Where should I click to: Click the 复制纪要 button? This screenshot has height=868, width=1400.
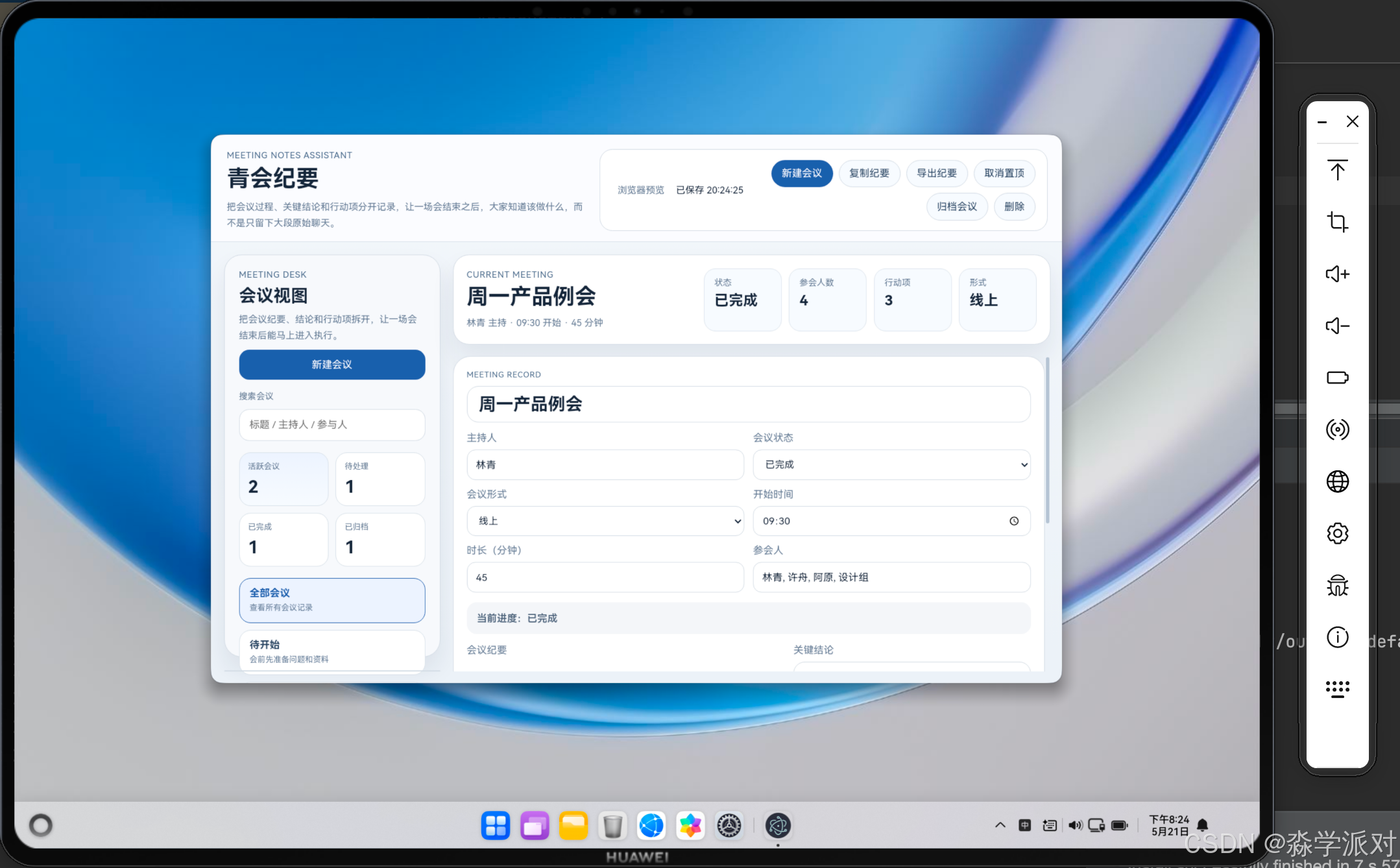tap(869, 173)
